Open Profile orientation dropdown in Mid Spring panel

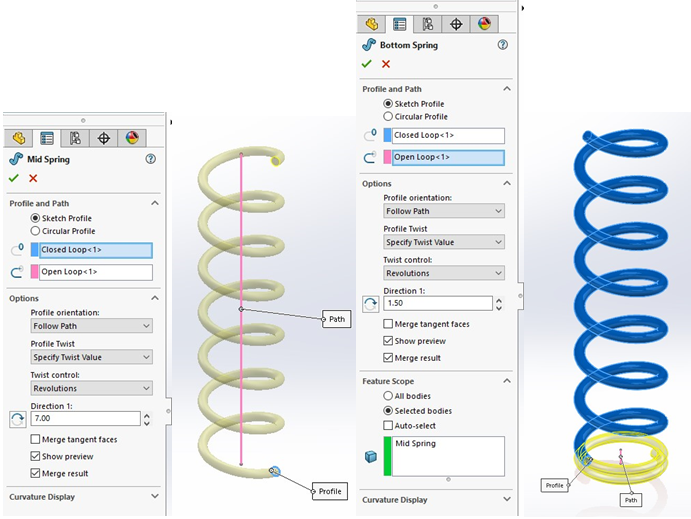click(91, 326)
